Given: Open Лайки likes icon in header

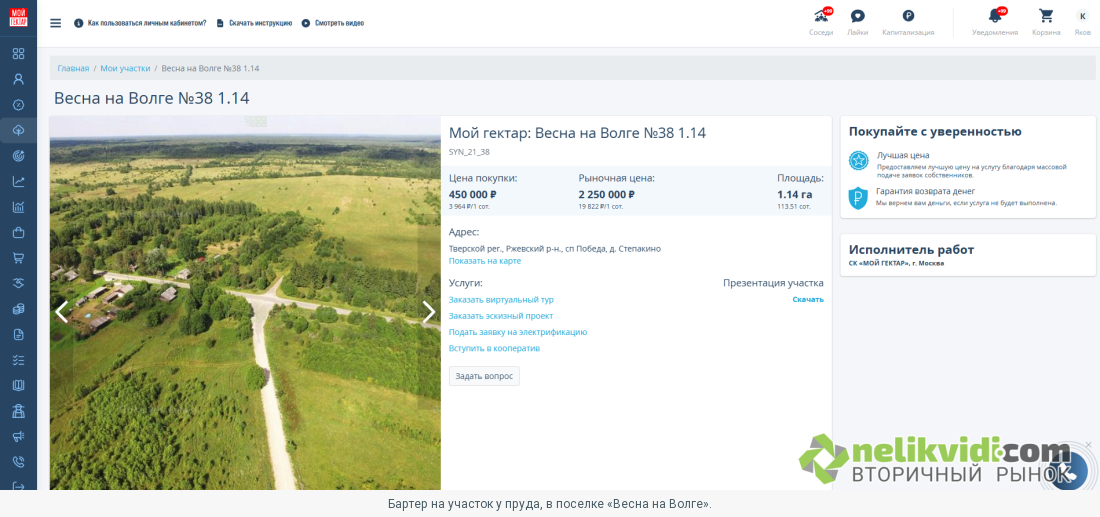Looking at the screenshot, I should 857,22.
